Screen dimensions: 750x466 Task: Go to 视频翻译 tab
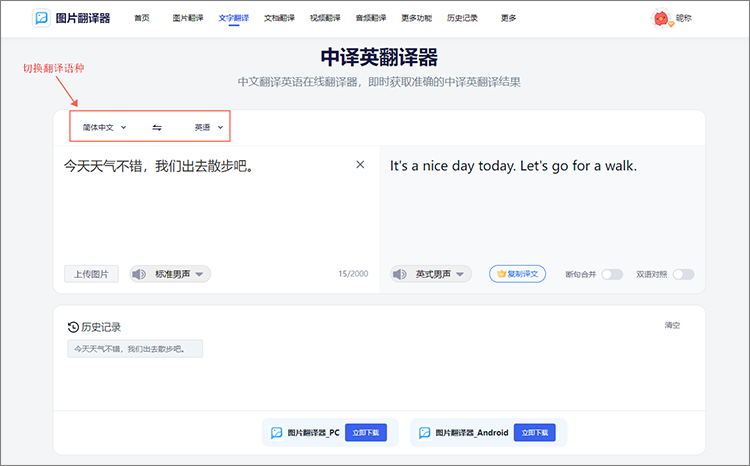325,18
